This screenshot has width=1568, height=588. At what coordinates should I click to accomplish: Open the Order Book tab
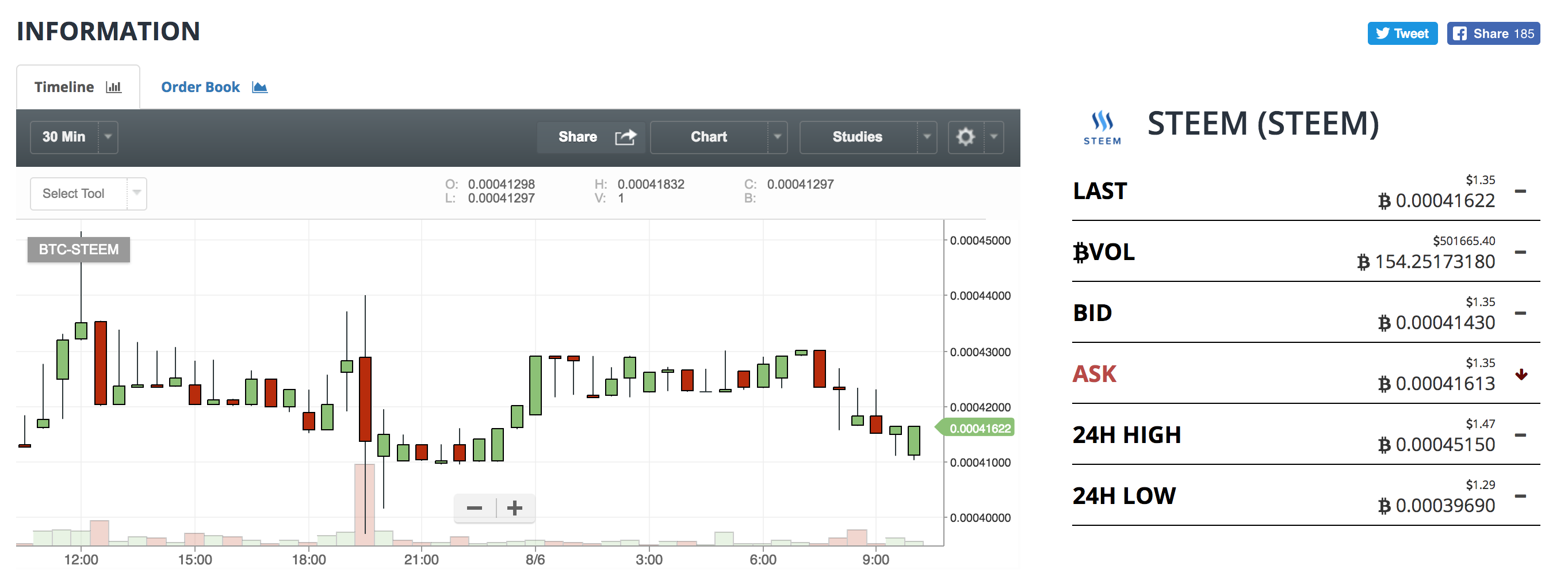click(x=214, y=87)
